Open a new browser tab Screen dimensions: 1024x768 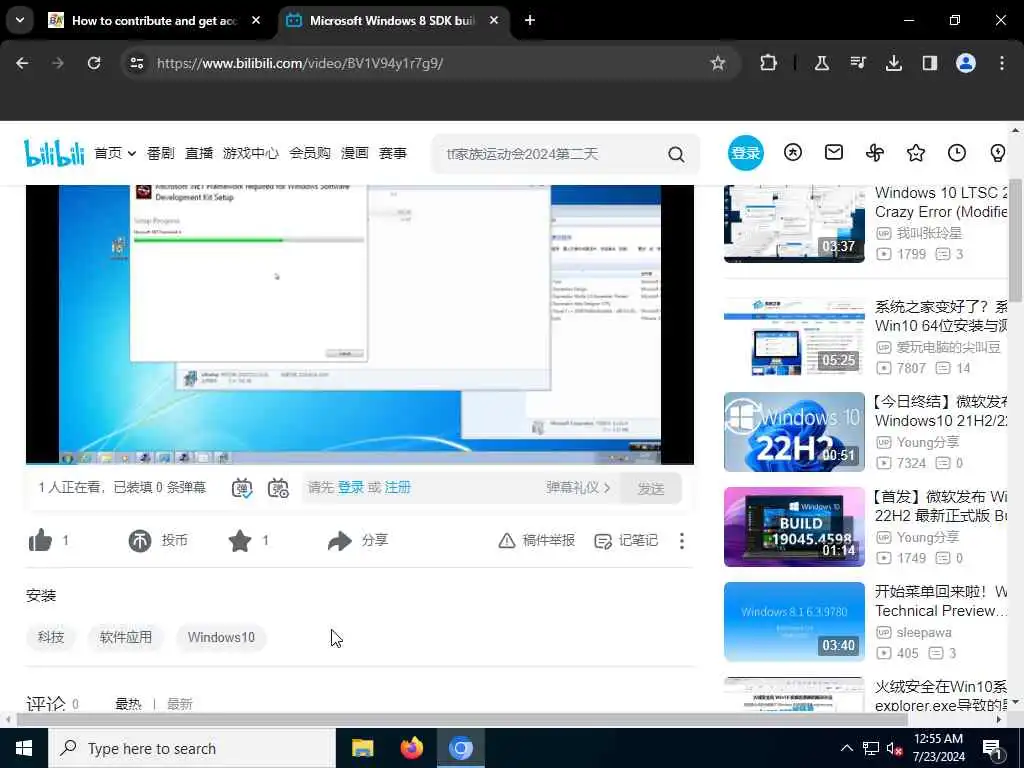[x=530, y=20]
